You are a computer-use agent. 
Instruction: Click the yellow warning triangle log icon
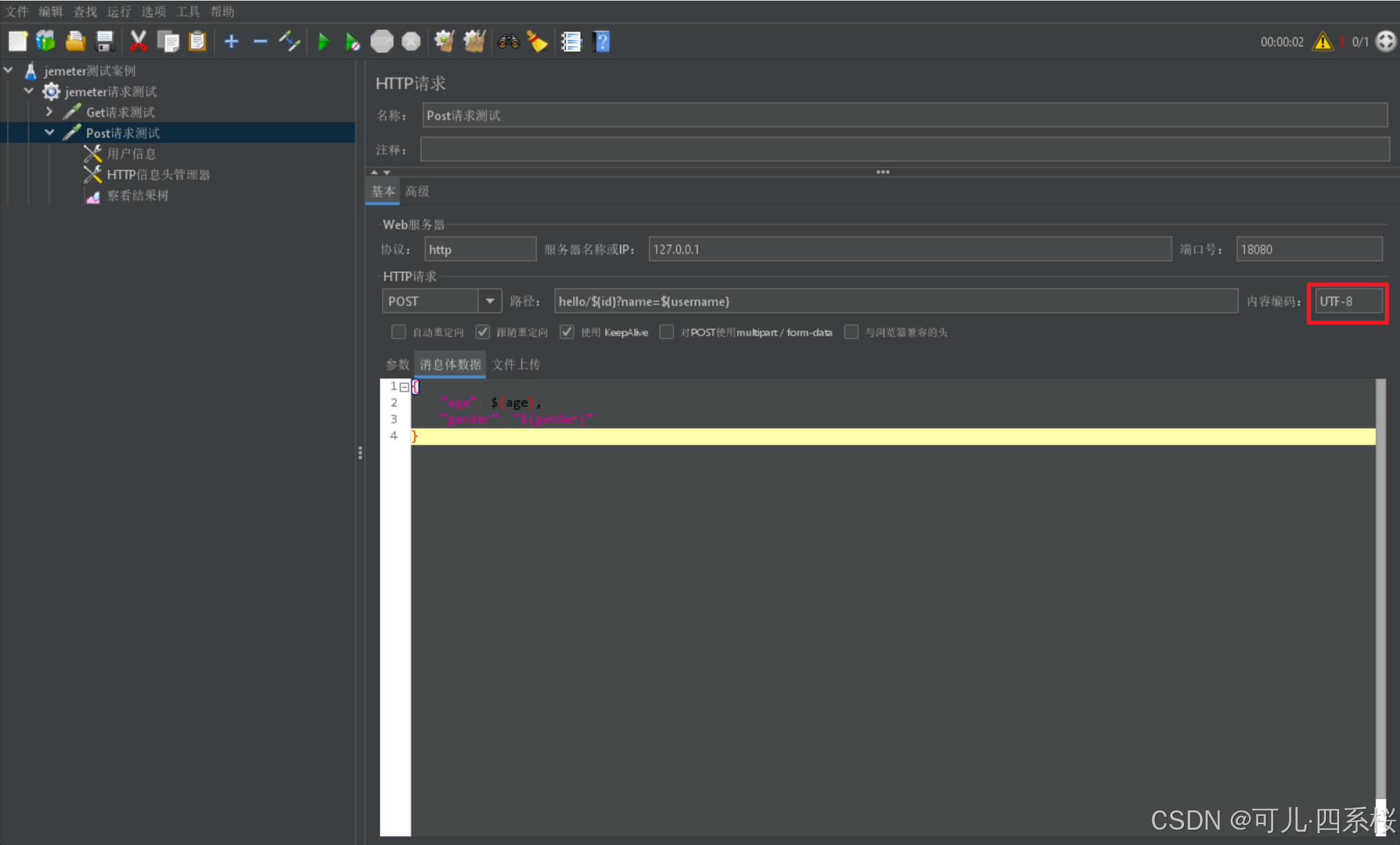point(1322,42)
